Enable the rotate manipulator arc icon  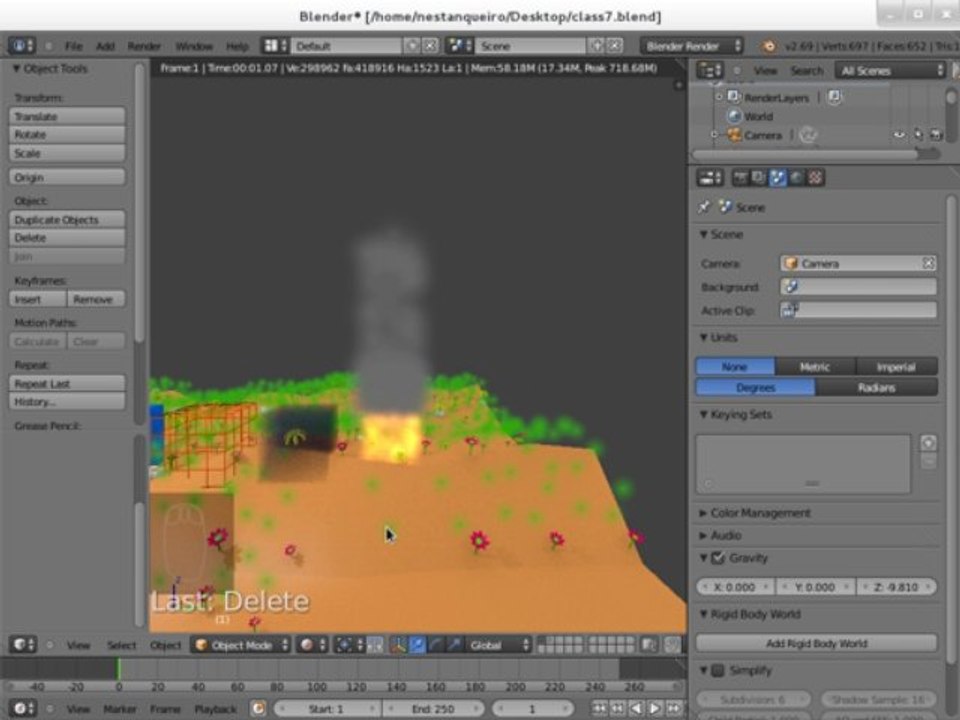[x=436, y=645]
